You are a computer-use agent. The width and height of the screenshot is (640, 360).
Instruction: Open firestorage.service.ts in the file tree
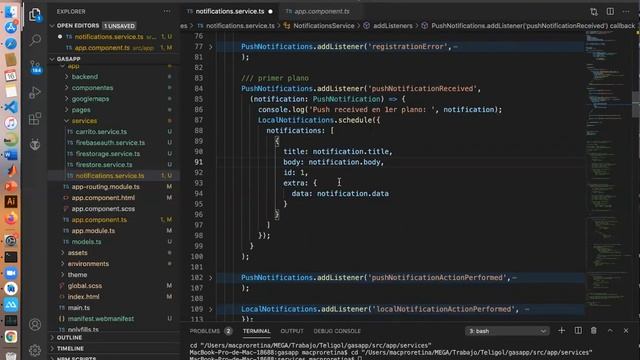pos(108,154)
